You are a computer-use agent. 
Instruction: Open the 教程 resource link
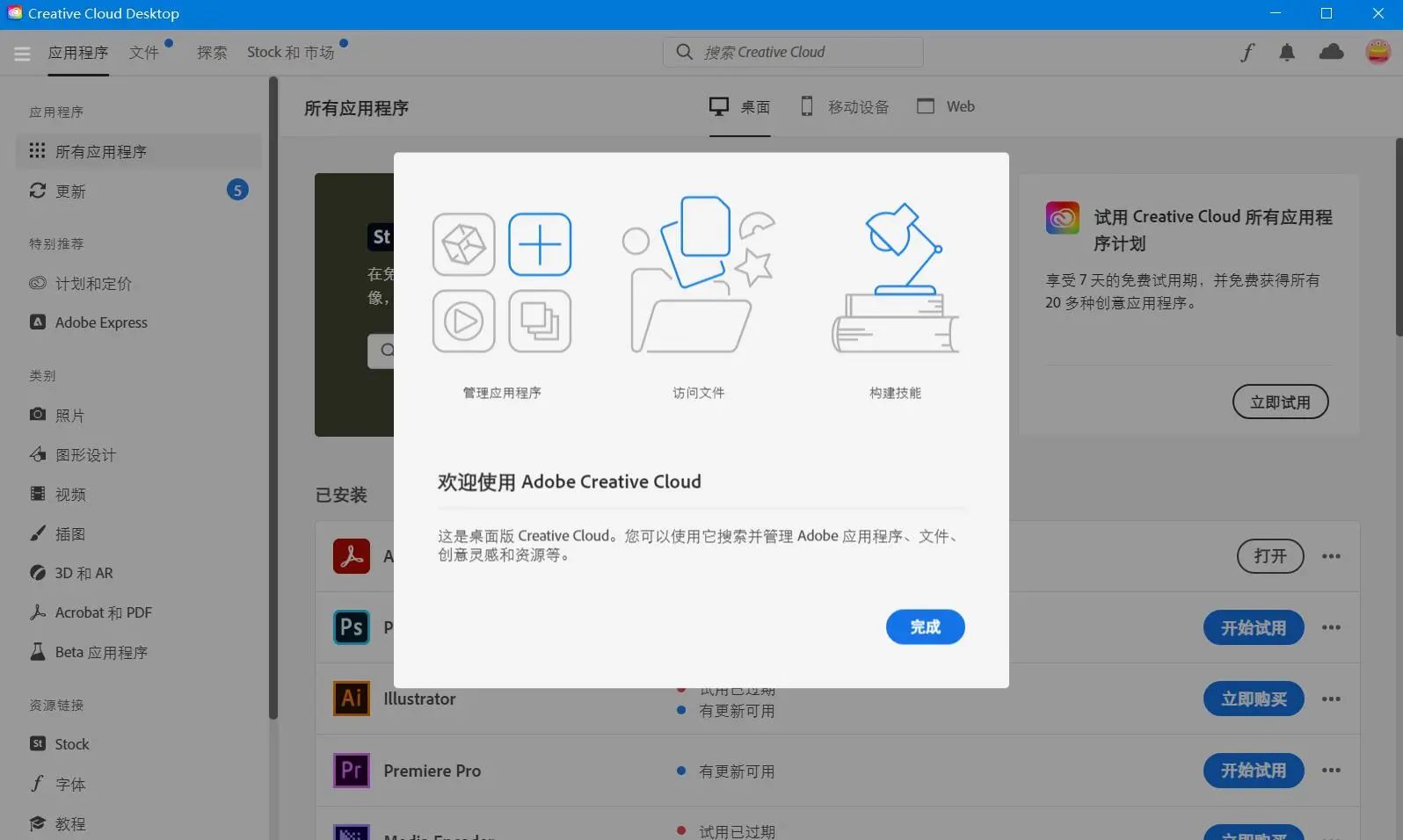139,823
